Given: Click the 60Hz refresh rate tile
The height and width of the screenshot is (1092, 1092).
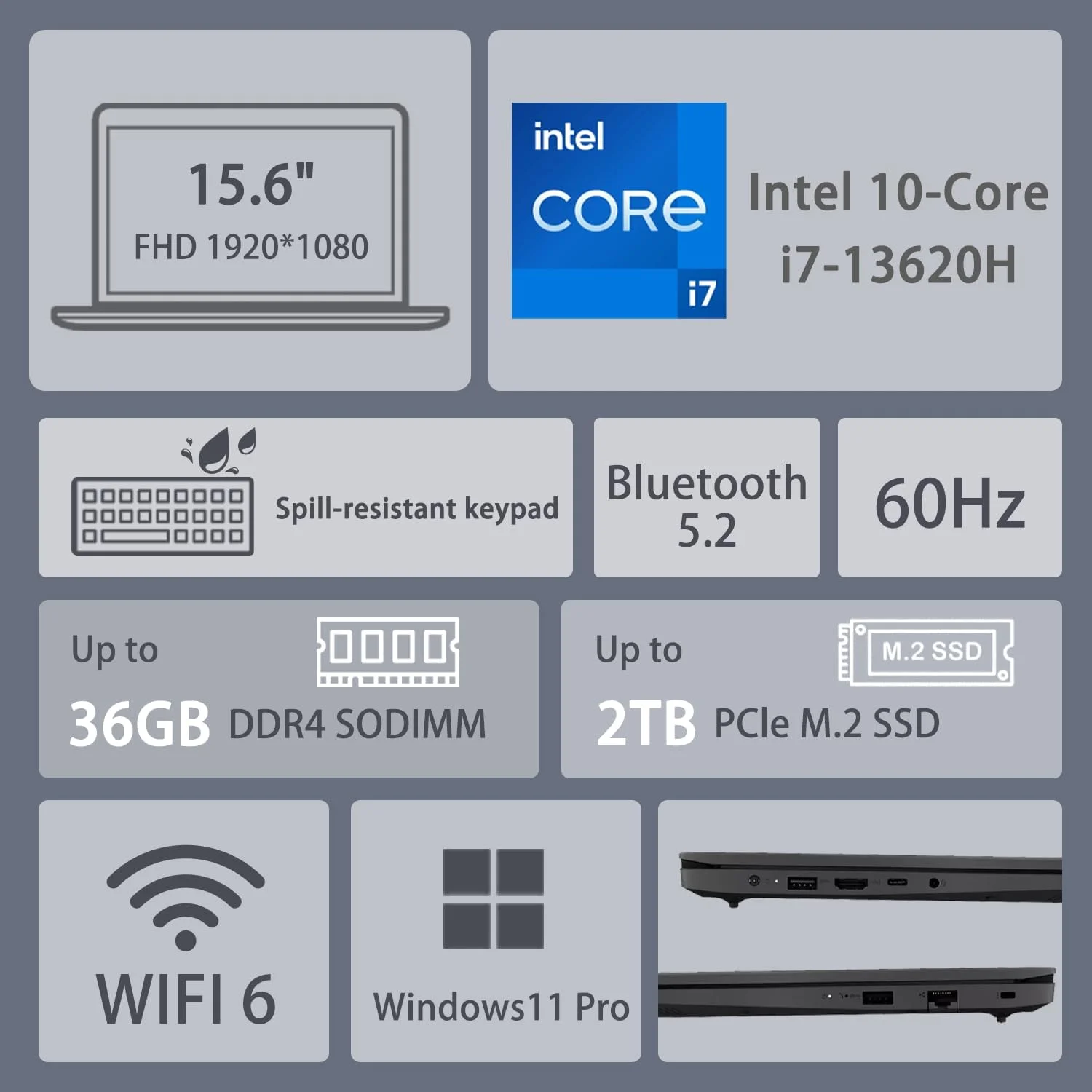Looking at the screenshot, I should pos(950,498).
